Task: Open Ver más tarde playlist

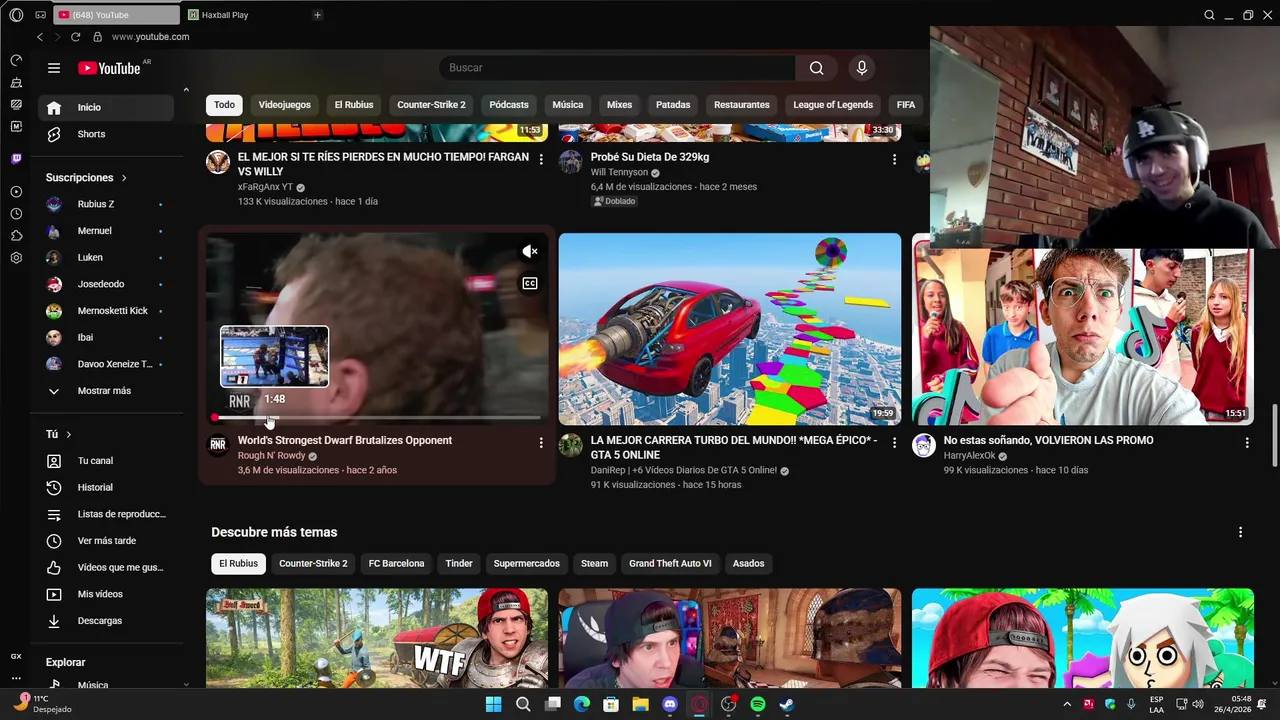Action: 105,541
